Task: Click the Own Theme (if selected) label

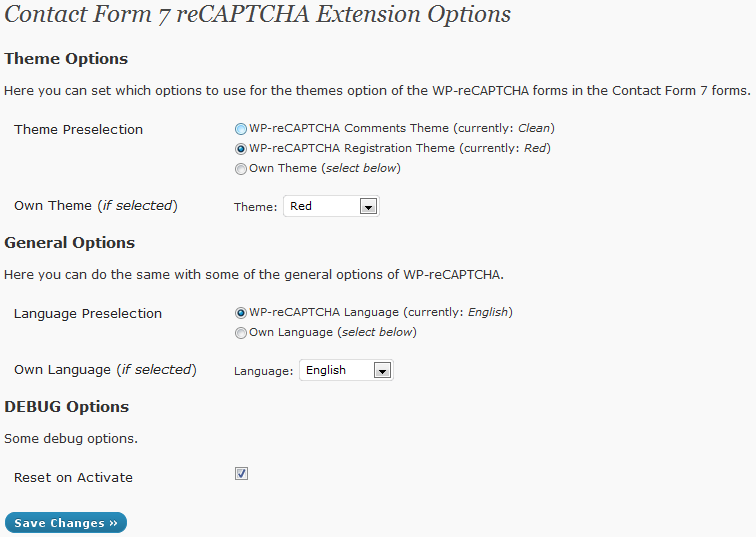Action: tap(95, 206)
